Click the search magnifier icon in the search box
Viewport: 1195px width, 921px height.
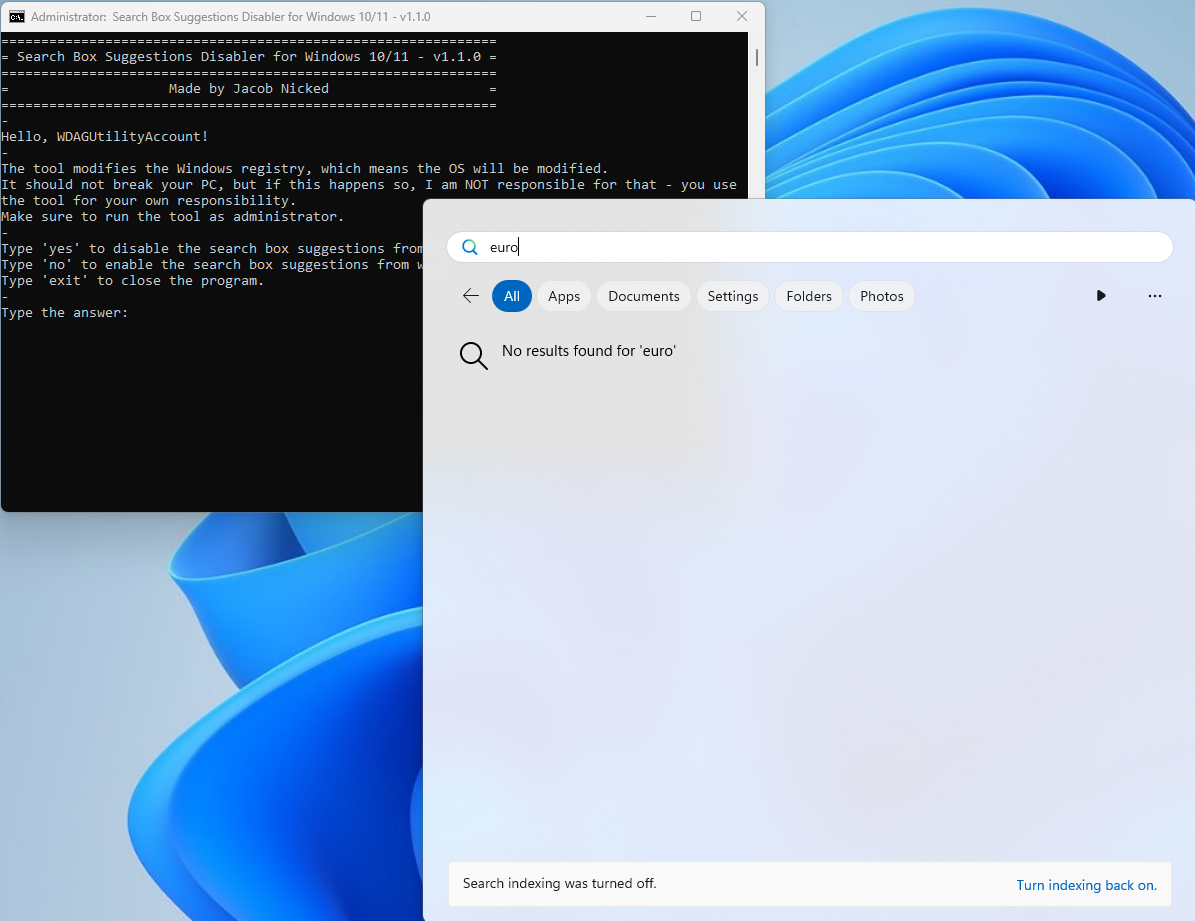click(x=470, y=247)
